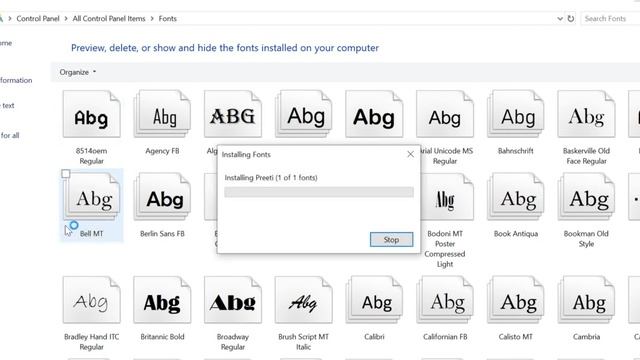Click the refresh icon in address bar
Screen dimensions: 640x360
pos(571,19)
